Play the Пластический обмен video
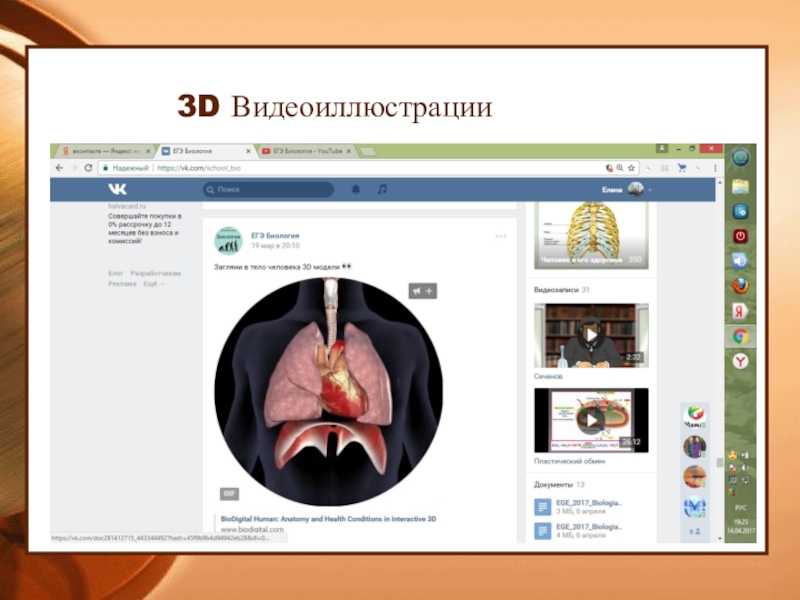 590,419
